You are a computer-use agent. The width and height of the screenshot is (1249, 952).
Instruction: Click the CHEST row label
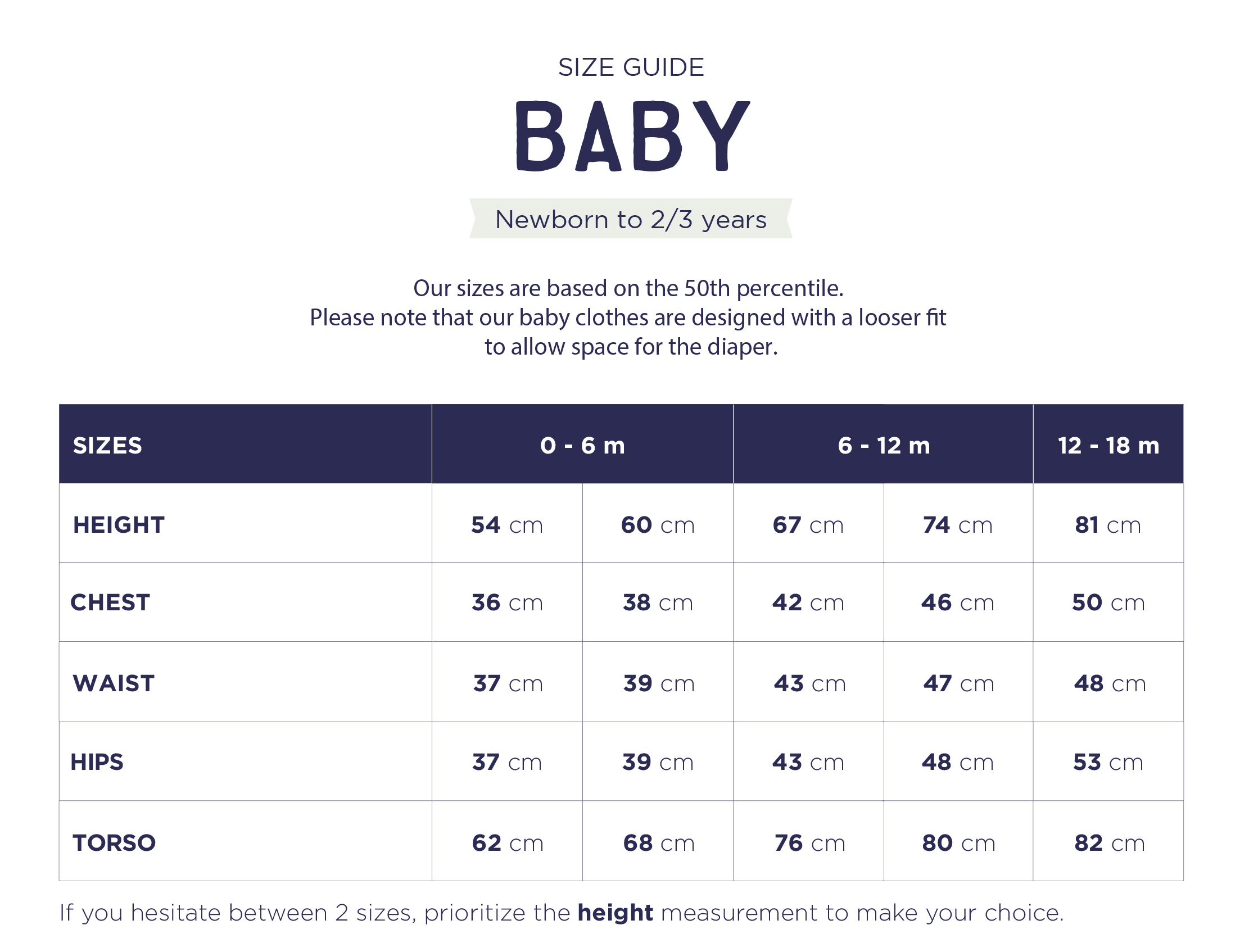(x=111, y=602)
